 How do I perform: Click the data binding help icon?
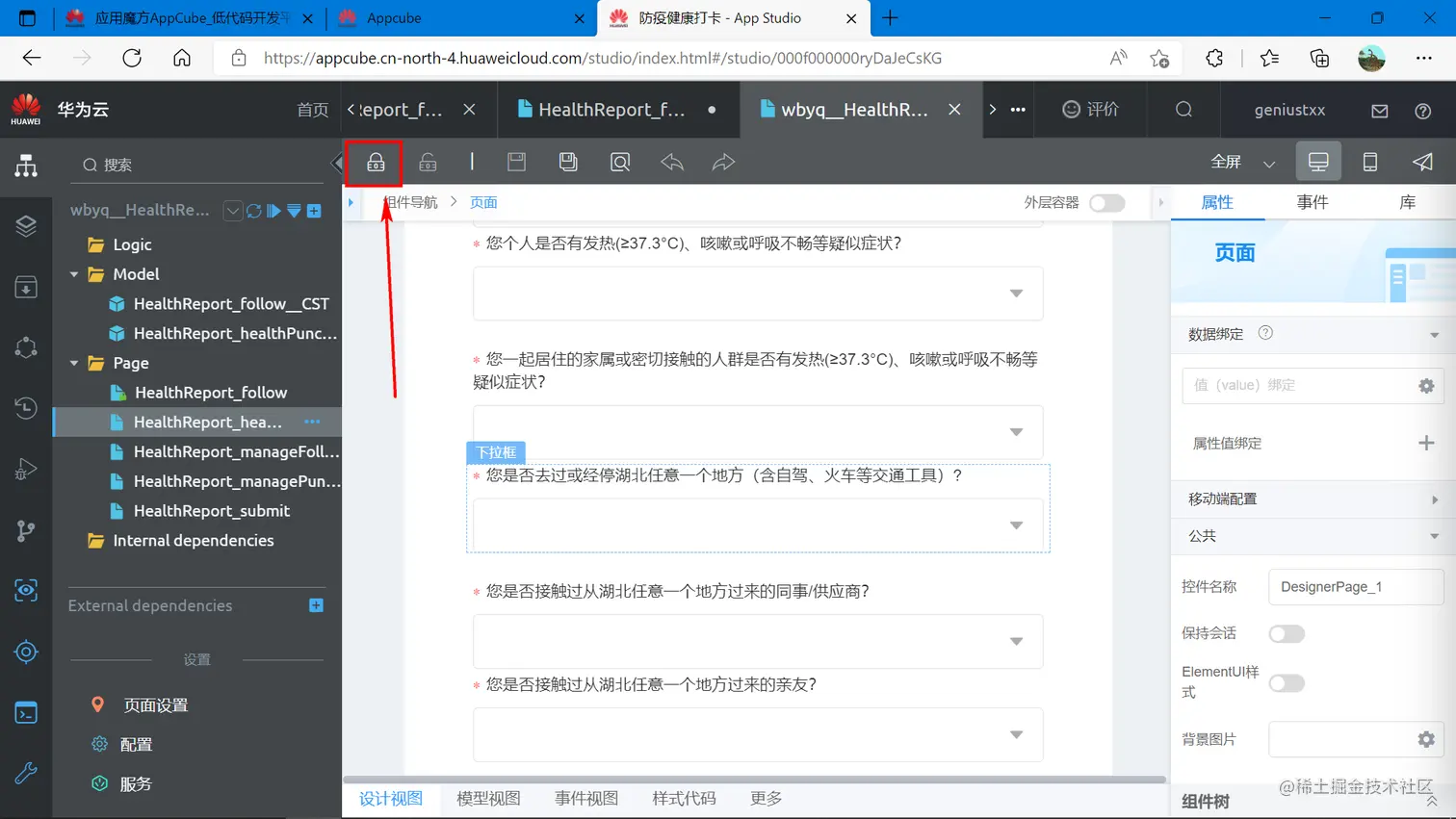(1265, 333)
